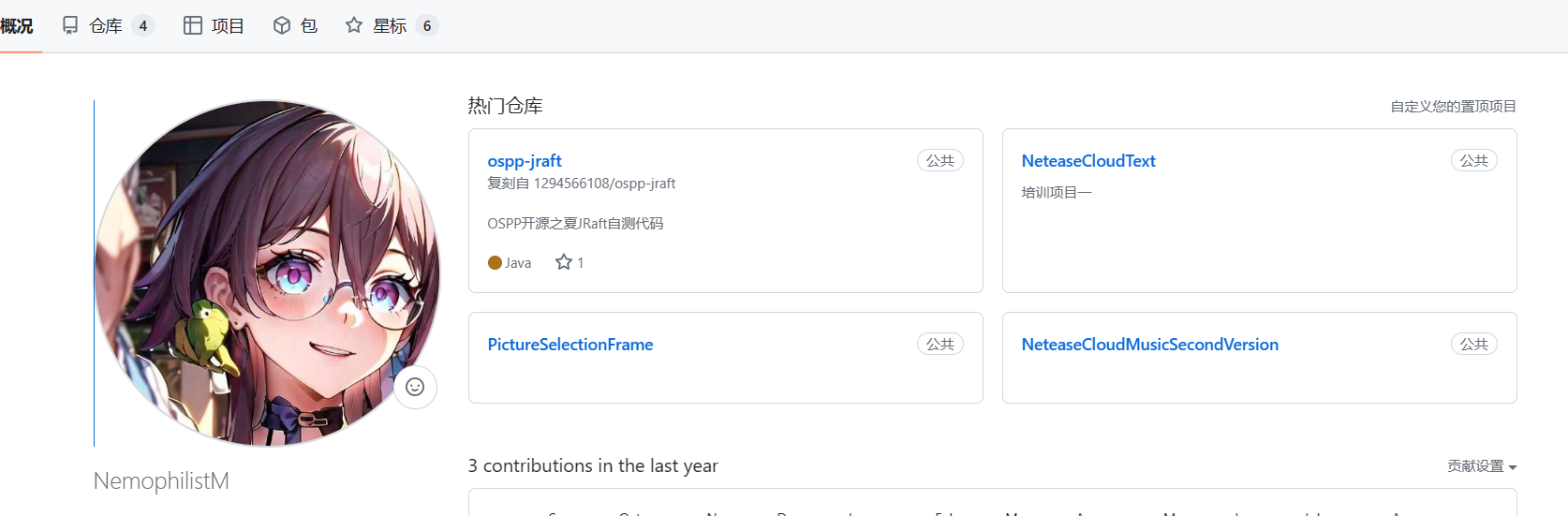Open the 星标 stars tab
This screenshot has width=1568, height=516.
pyautogui.click(x=390, y=25)
